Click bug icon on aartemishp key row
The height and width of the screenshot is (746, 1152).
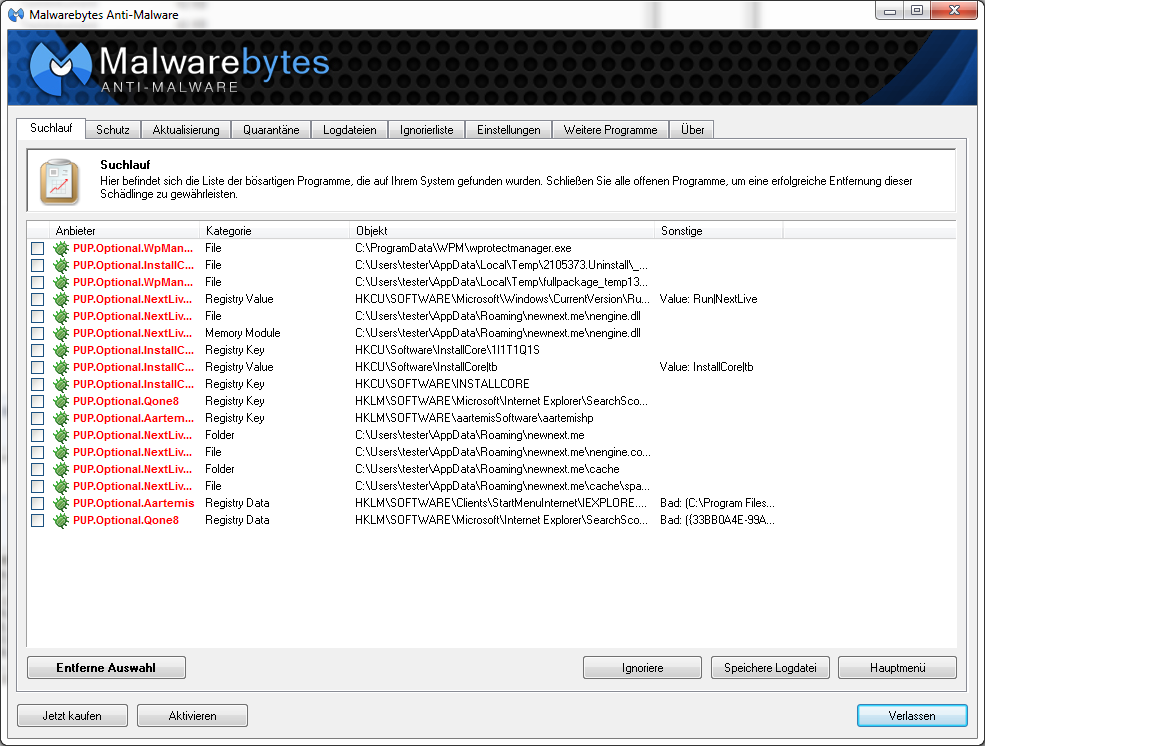[x=61, y=418]
